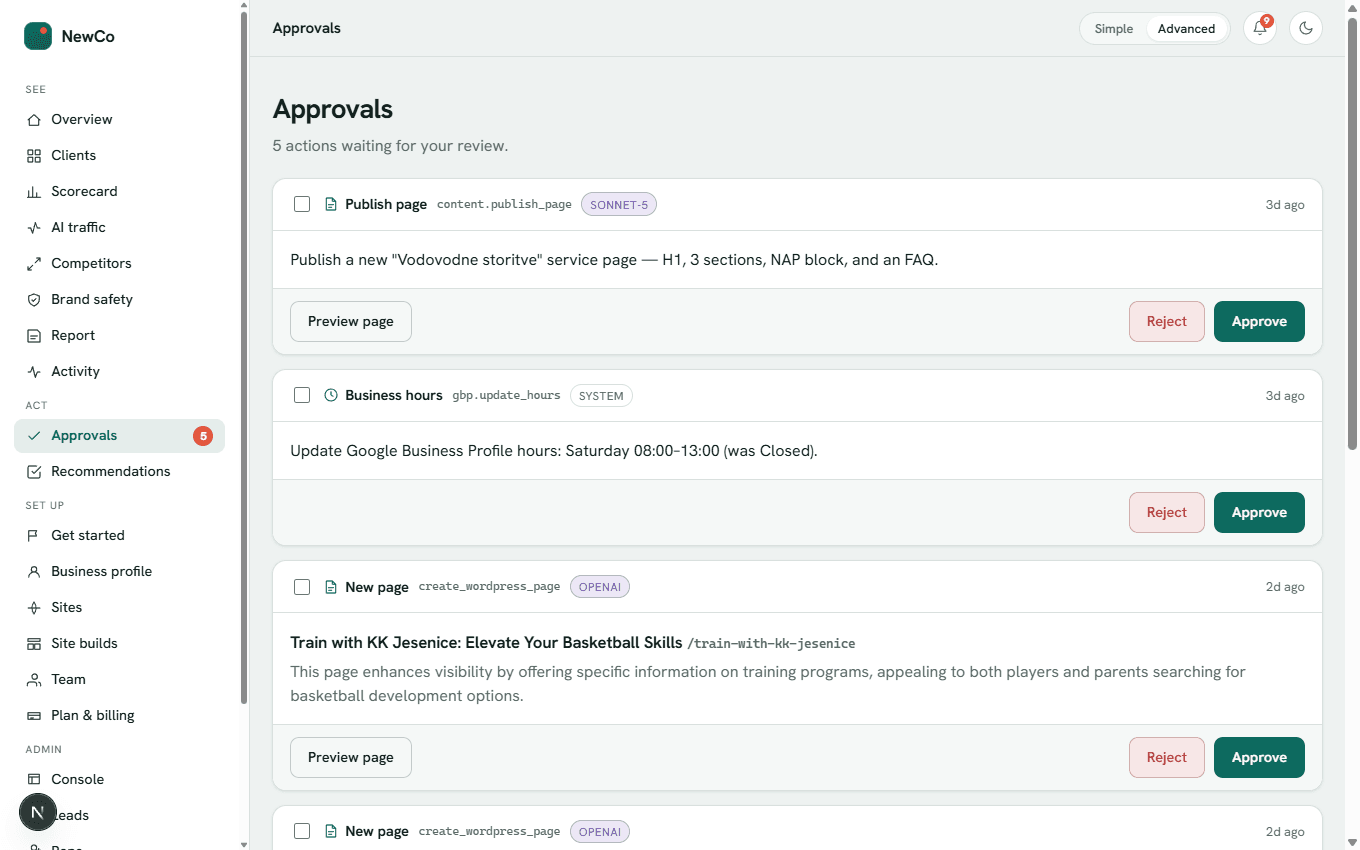Click the Report document icon
Screen dimensions: 1360x850
click(34, 335)
